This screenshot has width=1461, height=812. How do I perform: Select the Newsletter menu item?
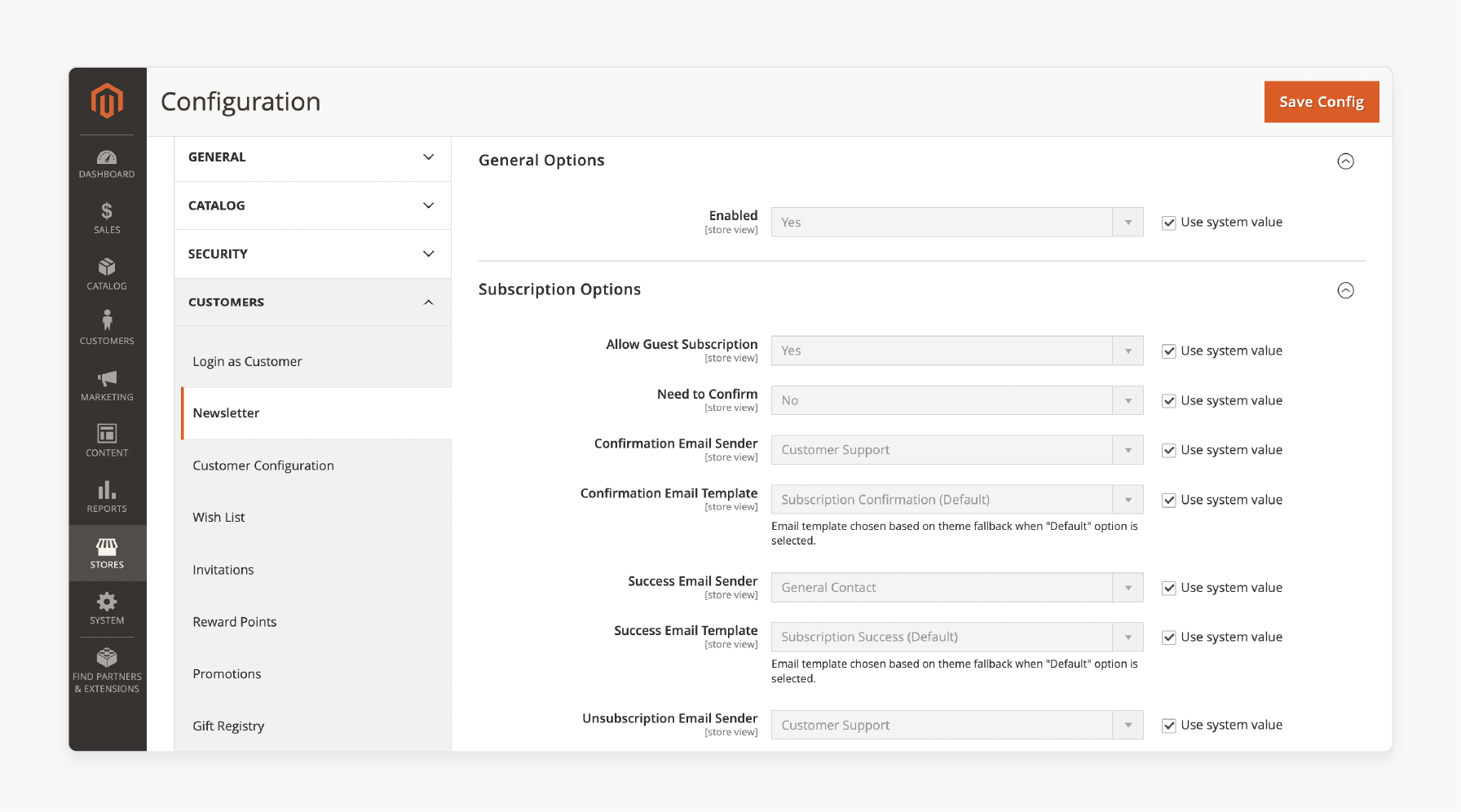(x=316, y=413)
